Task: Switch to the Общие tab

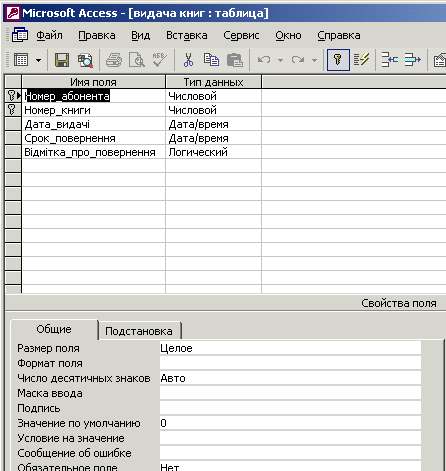Action: 54,329
